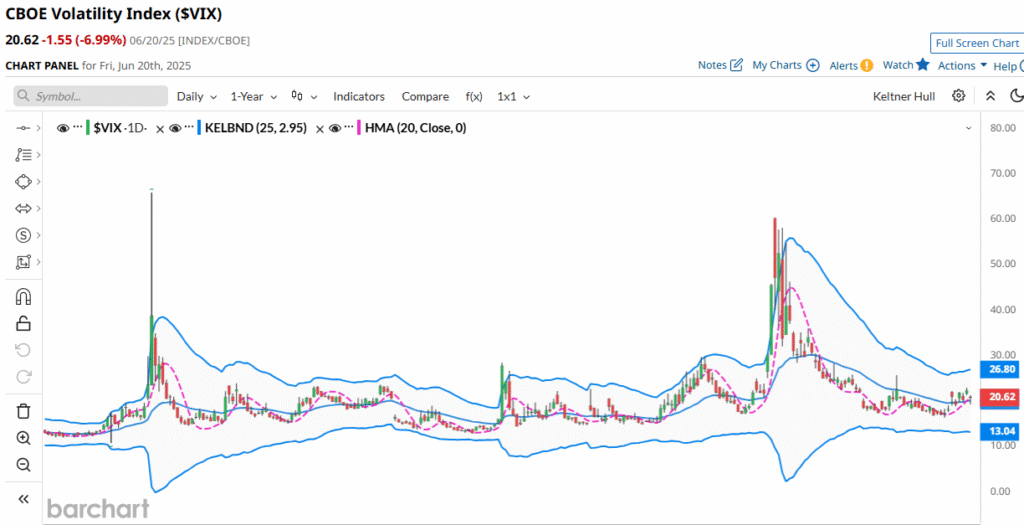
Task: Collapse left toolbar with double-arrow icon
Action: (23, 499)
